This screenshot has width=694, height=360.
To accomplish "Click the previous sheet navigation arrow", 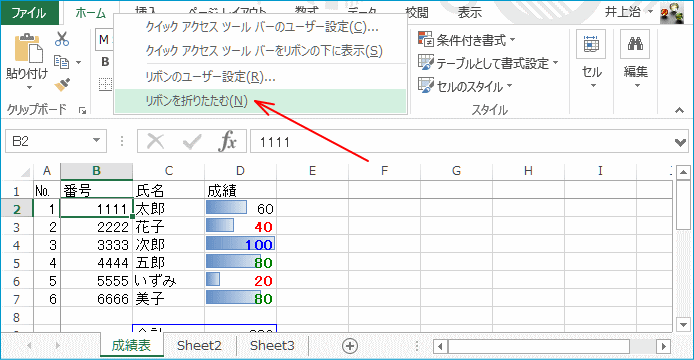I will [x=29, y=345].
